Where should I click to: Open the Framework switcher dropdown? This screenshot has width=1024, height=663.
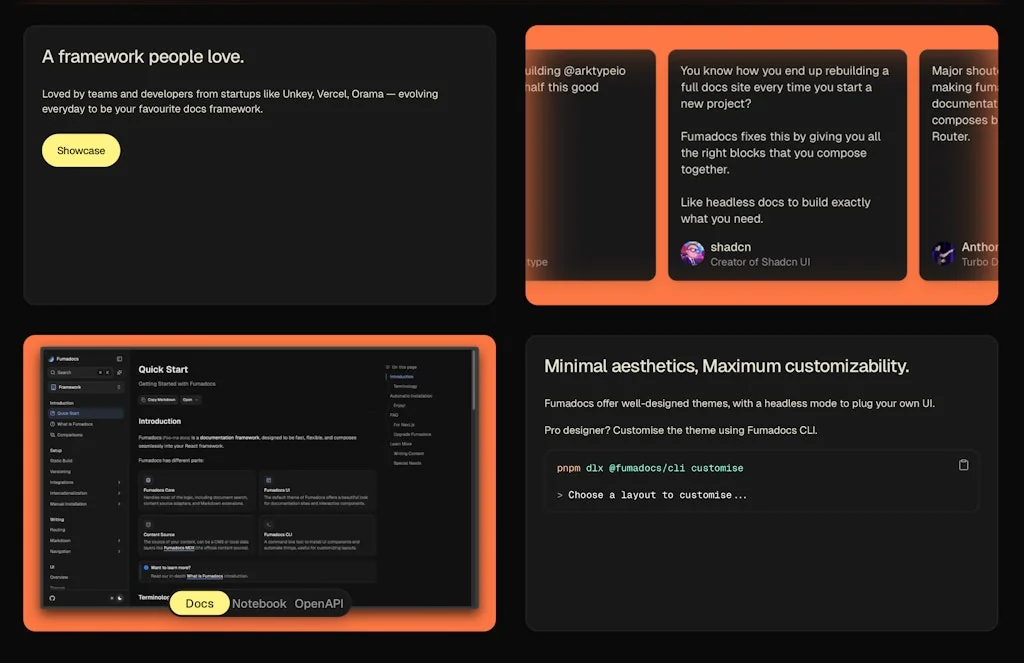[85, 388]
